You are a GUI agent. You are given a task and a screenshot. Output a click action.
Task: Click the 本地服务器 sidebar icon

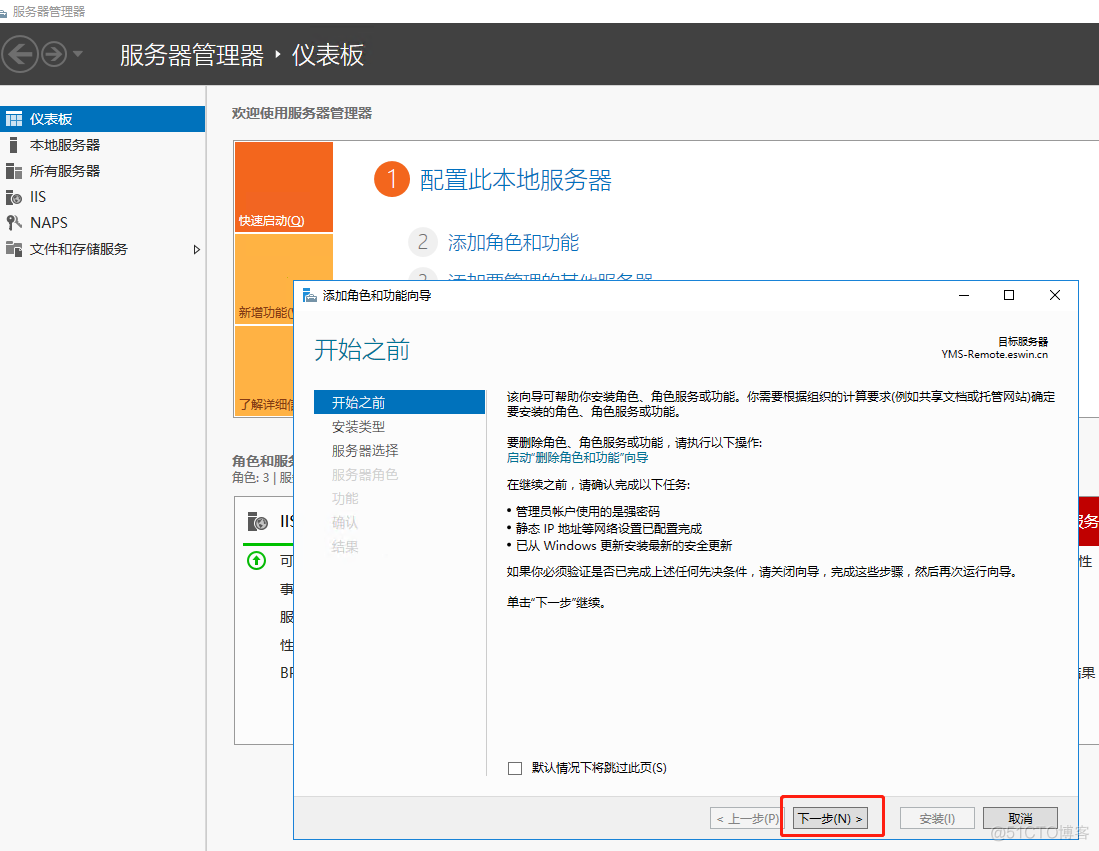[x=13, y=145]
